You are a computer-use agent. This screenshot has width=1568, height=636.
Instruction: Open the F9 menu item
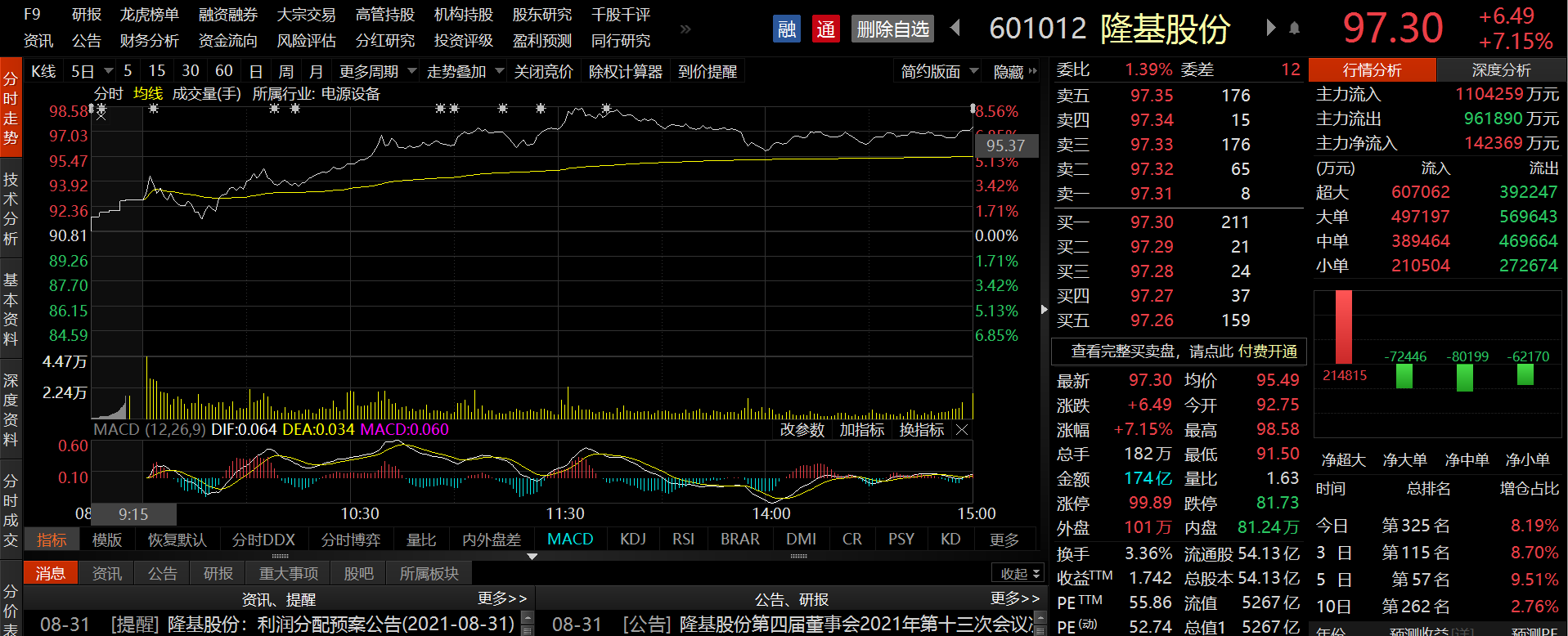click(x=32, y=15)
